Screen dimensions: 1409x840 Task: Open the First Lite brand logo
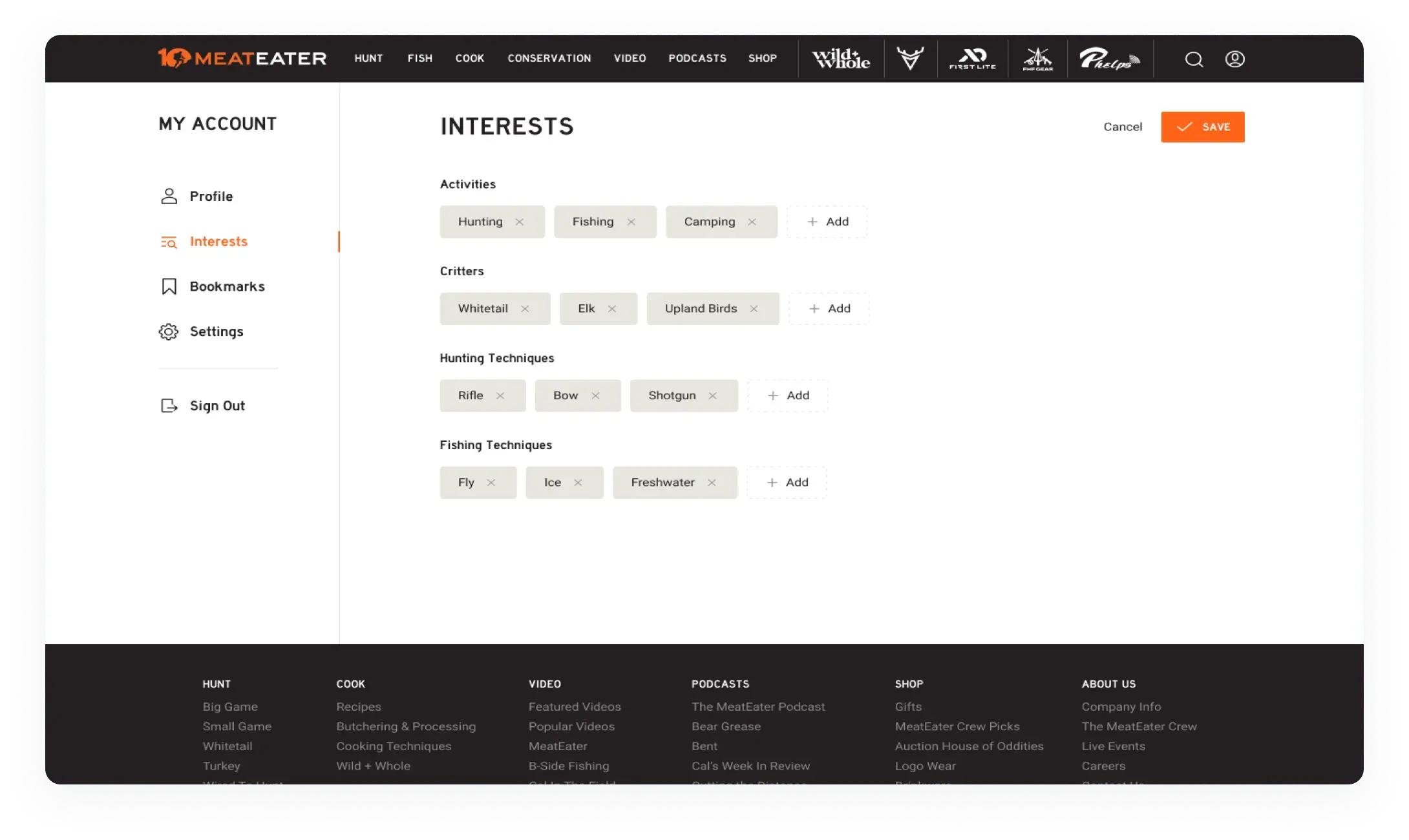(972, 59)
